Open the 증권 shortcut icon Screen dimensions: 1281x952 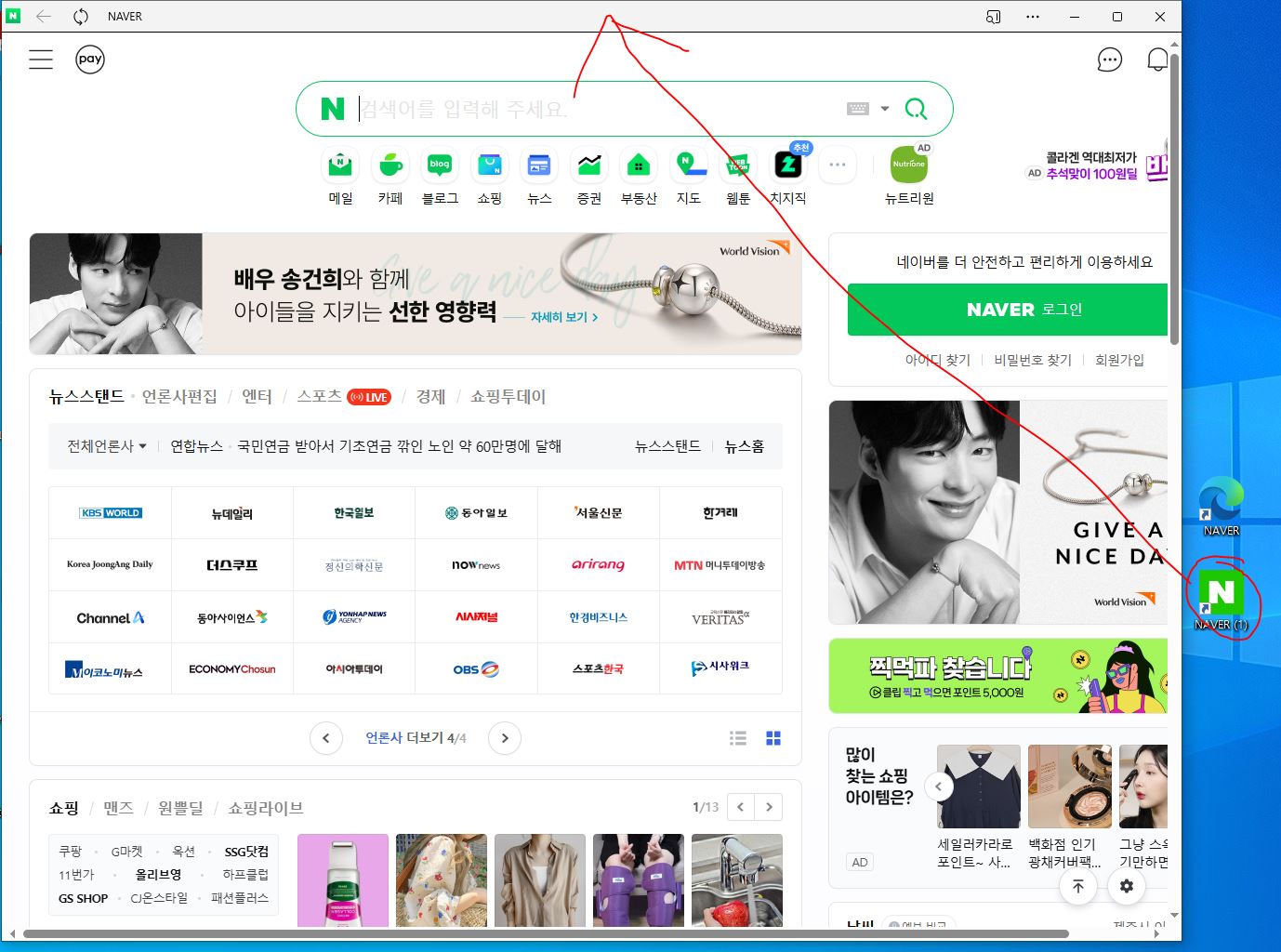(x=589, y=165)
